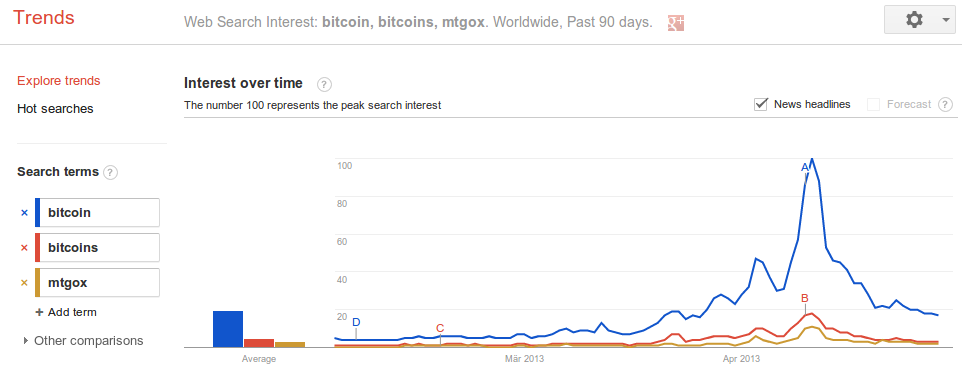Open the Trends logo link
This screenshot has height=370, width=962.
coord(44,18)
